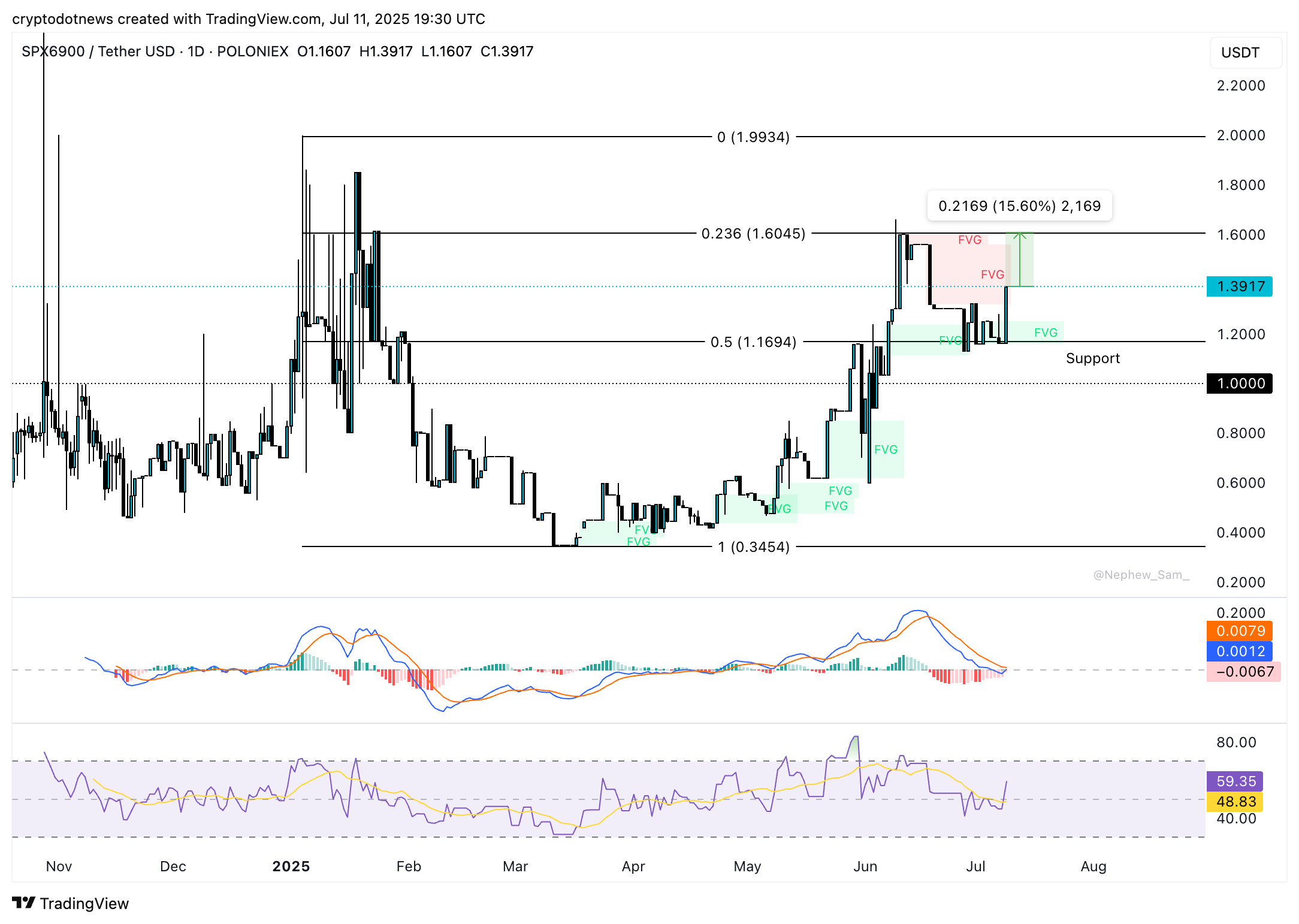1299x924 pixels.
Task: Click the open value O1.1607
Action: (x=324, y=52)
